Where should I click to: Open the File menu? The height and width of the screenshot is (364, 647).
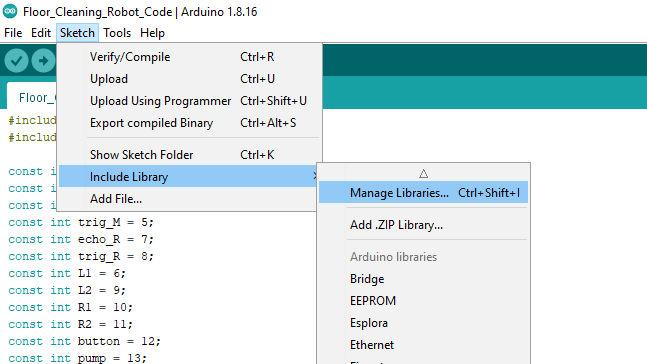13,33
